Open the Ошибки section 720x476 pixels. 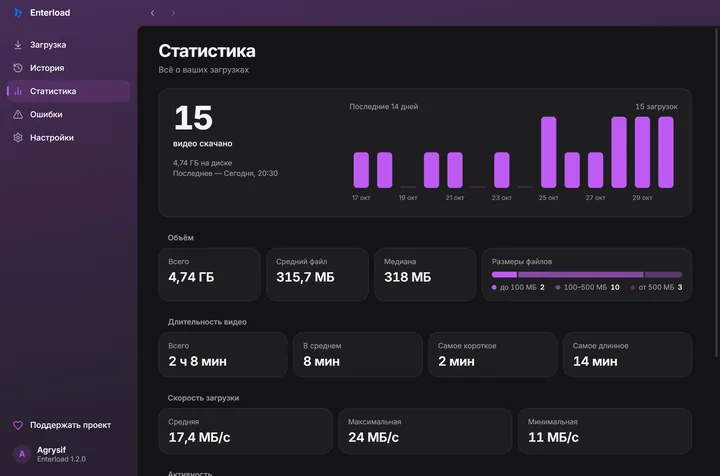click(x=68, y=114)
